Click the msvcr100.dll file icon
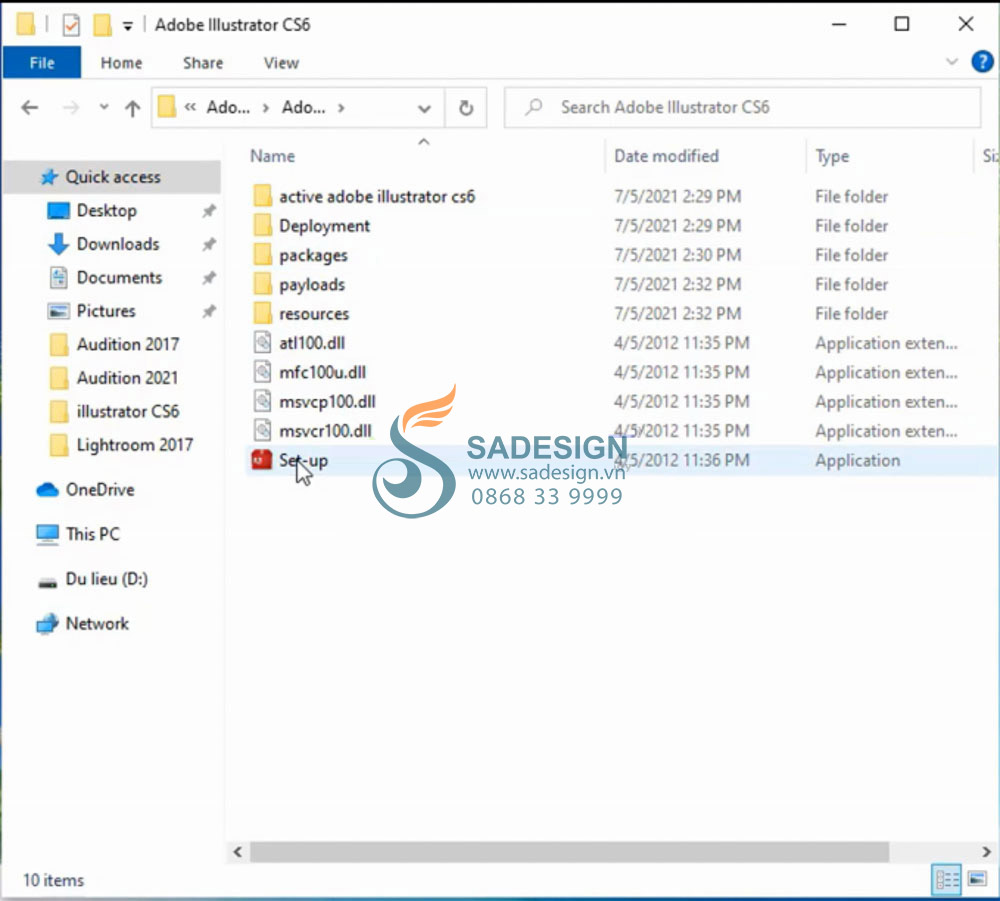Image resolution: width=1000 pixels, height=901 pixels. pyautogui.click(x=262, y=430)
